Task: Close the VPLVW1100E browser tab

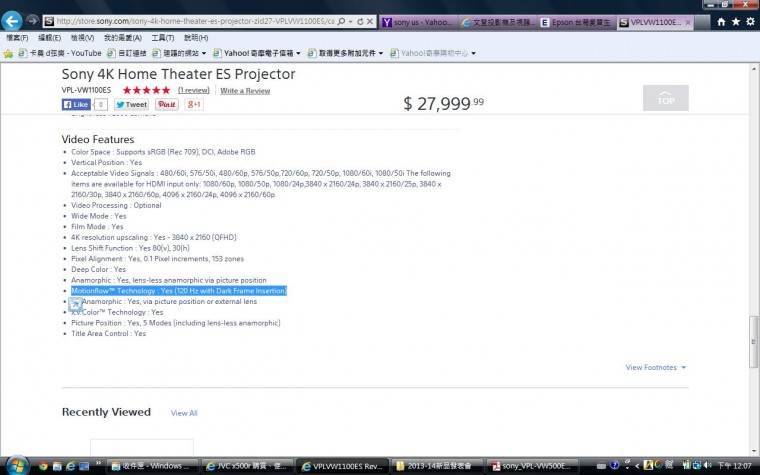Action: point(688,22)
